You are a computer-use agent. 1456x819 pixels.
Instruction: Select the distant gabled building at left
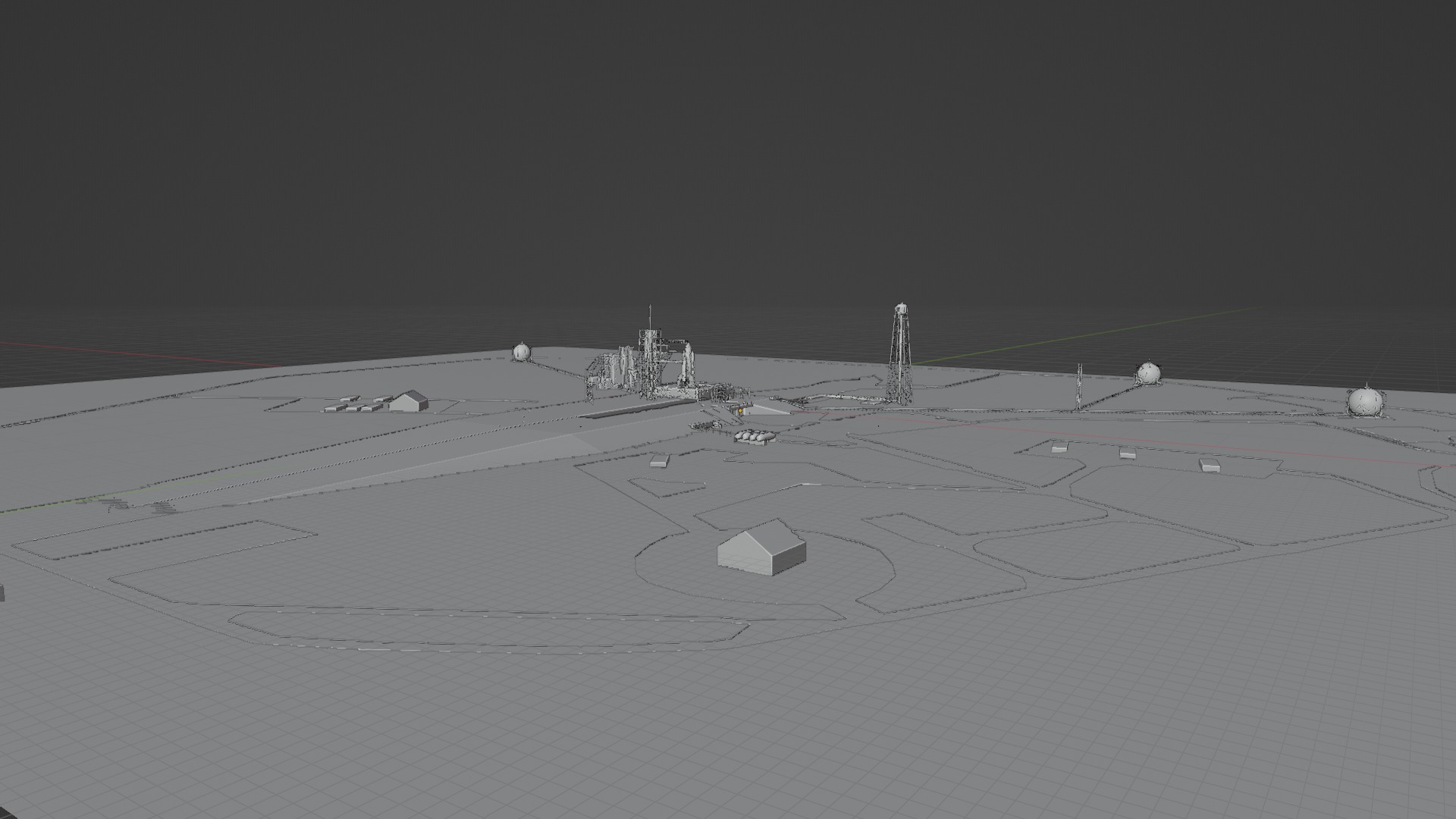(x=409, y=401)
